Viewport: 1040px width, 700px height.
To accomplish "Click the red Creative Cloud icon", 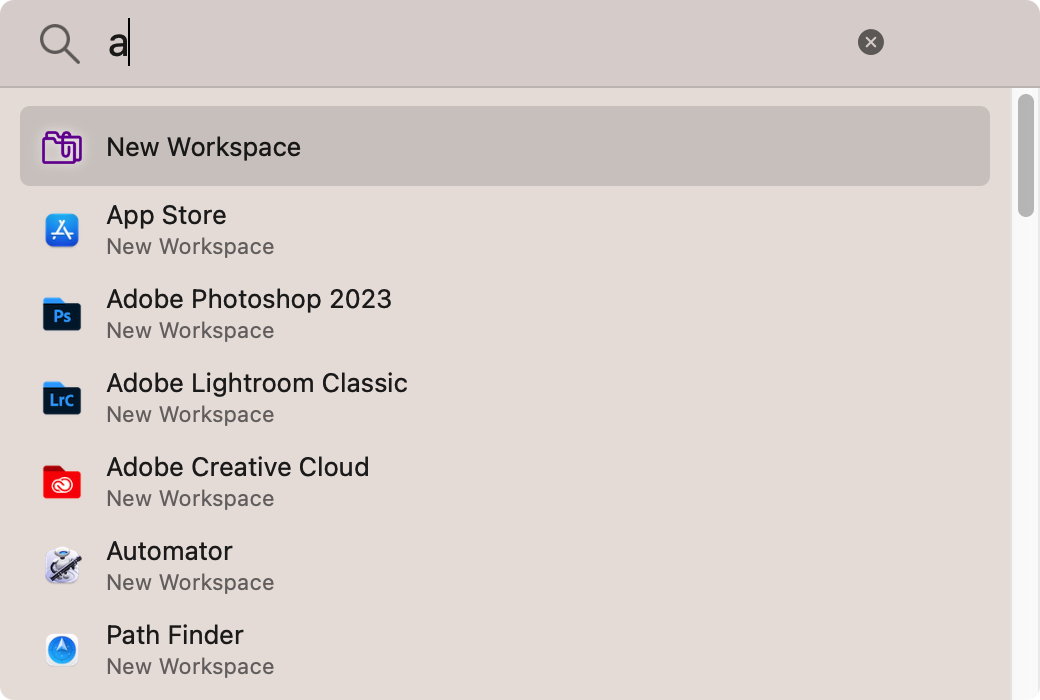I will click(x=62, y=483).
